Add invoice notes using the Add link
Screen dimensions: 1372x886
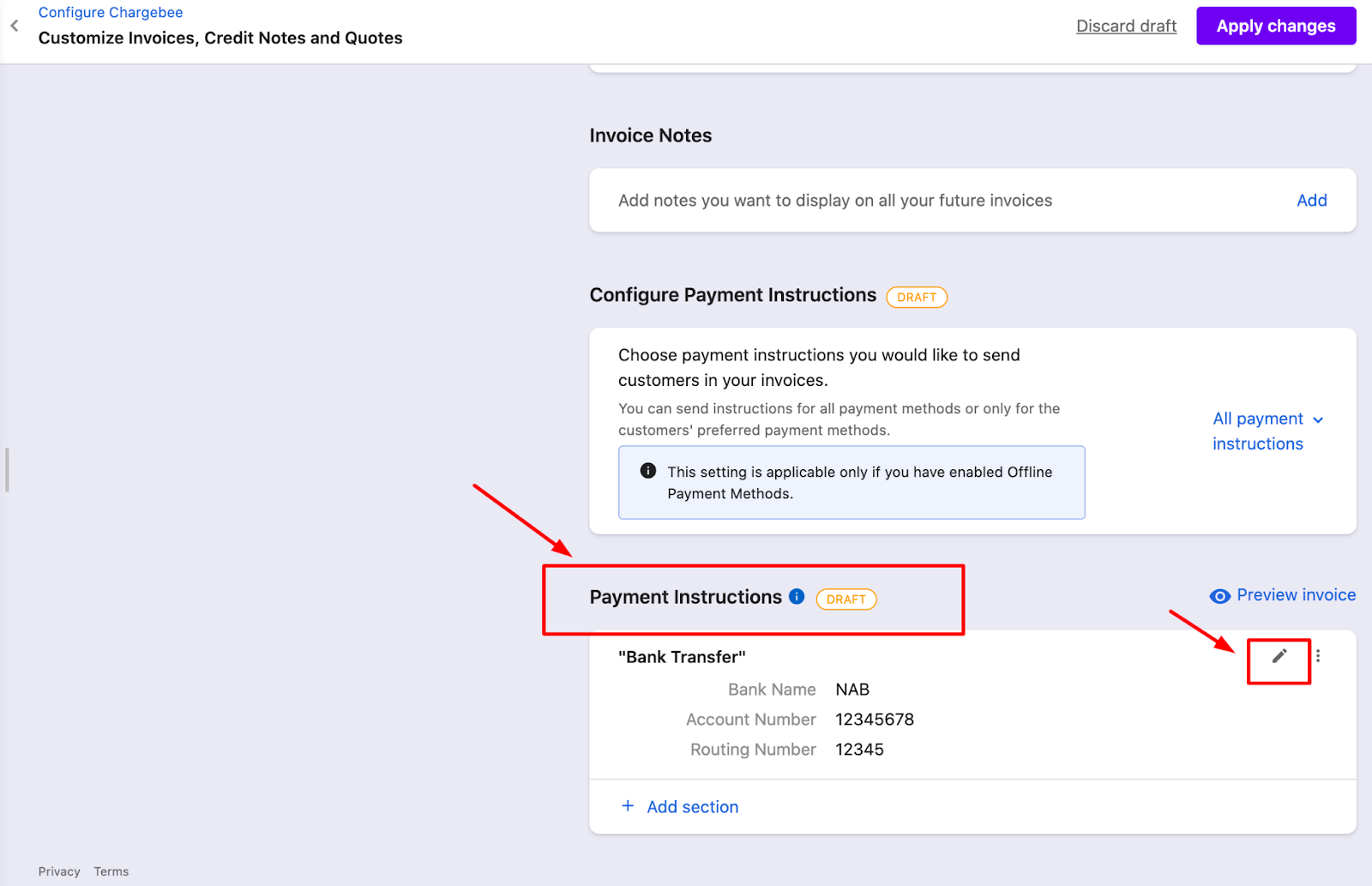pyautogui.click(x=1311, y=201)
